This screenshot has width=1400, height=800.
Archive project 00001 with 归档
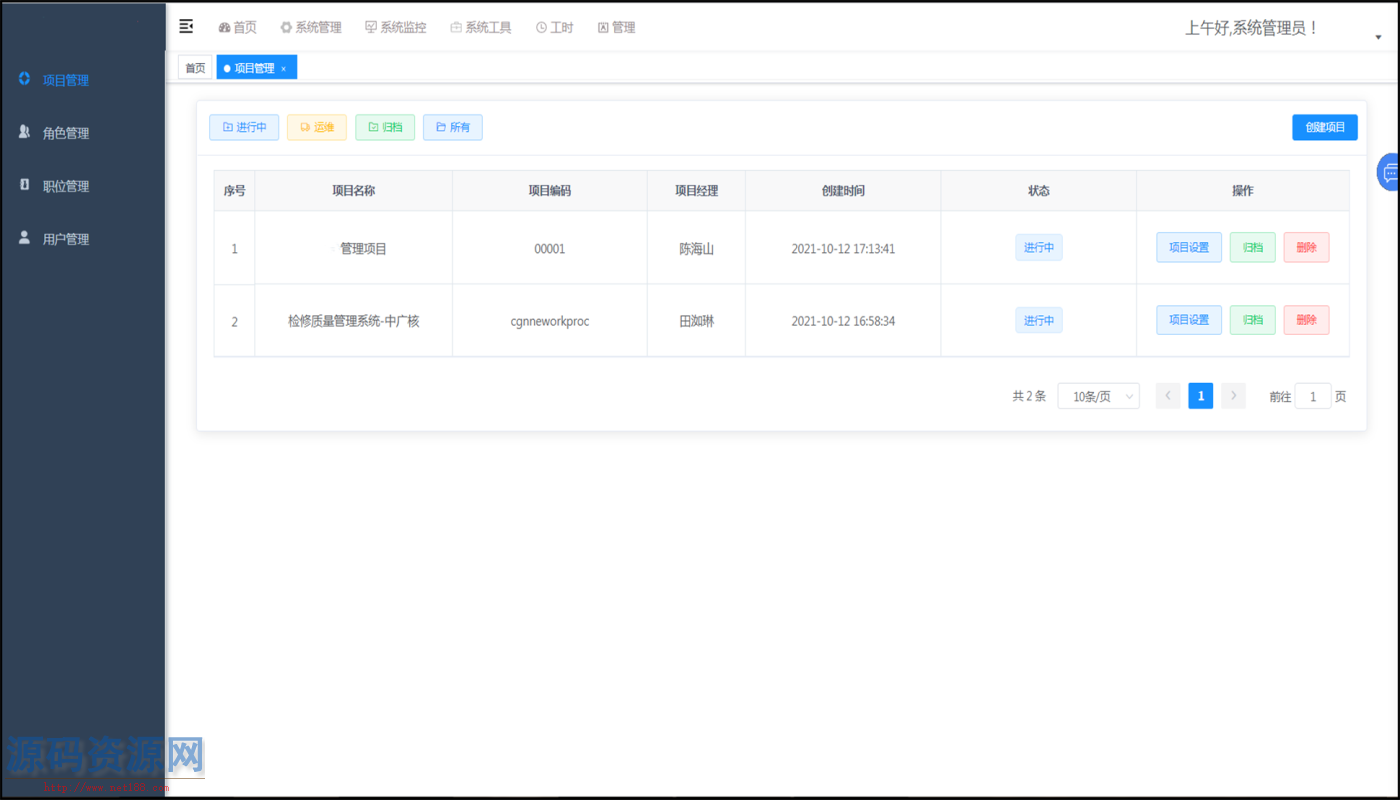pos(1253,247)
